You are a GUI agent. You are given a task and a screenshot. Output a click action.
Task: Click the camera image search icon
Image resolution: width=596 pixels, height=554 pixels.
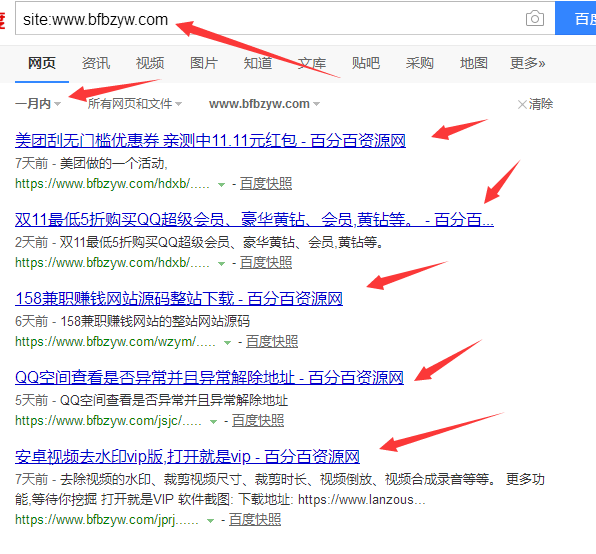[535, 19]
